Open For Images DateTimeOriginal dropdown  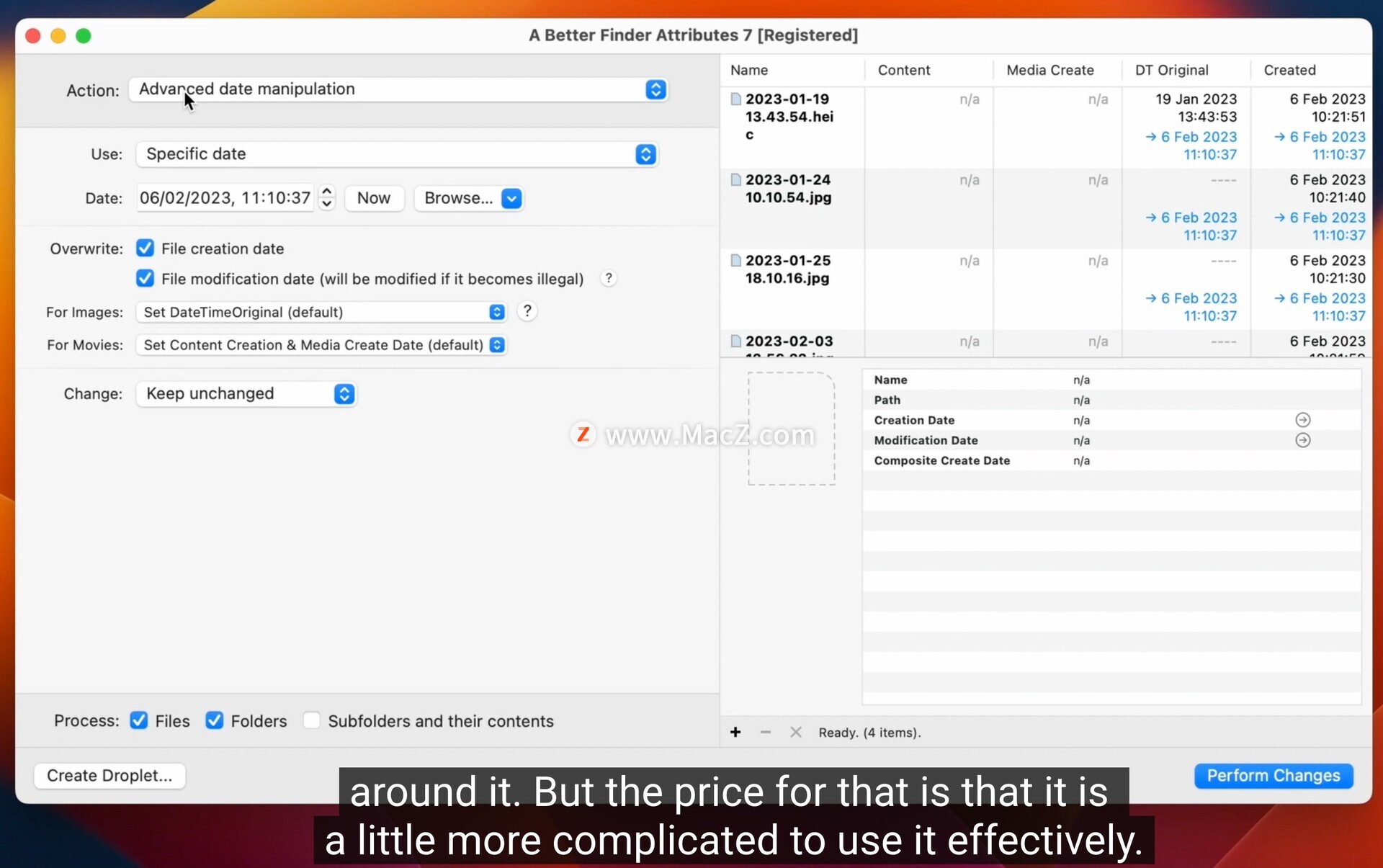321,312
